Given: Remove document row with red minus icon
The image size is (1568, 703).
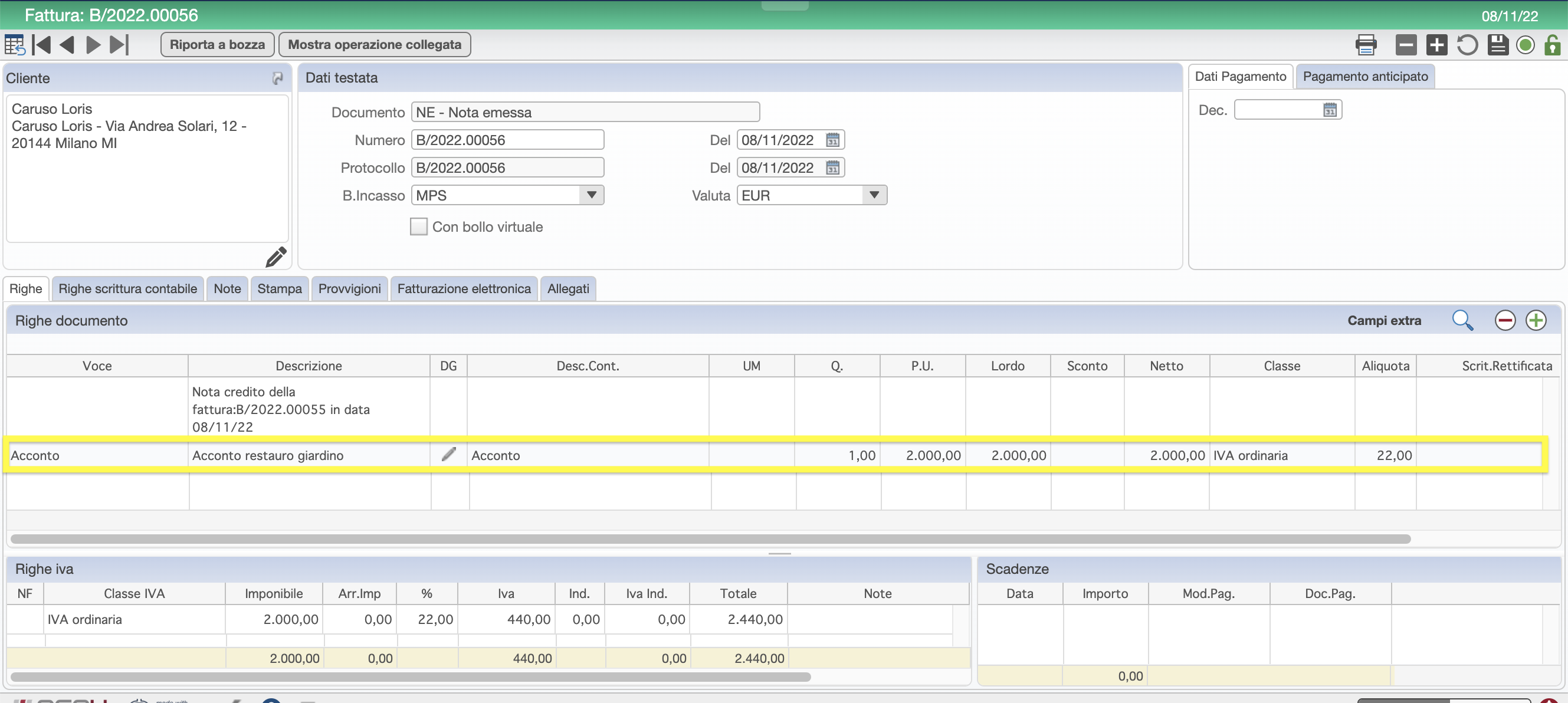Looking at the screenshot, I should point(1505,320).
